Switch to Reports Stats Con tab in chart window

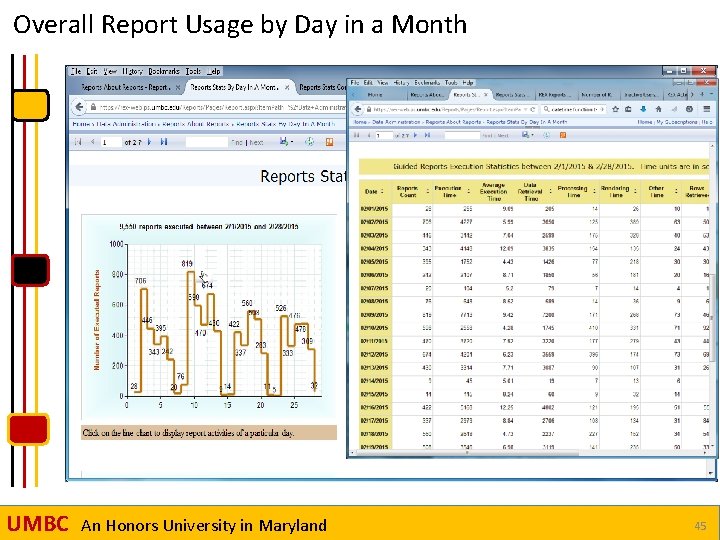pos(322,87)
